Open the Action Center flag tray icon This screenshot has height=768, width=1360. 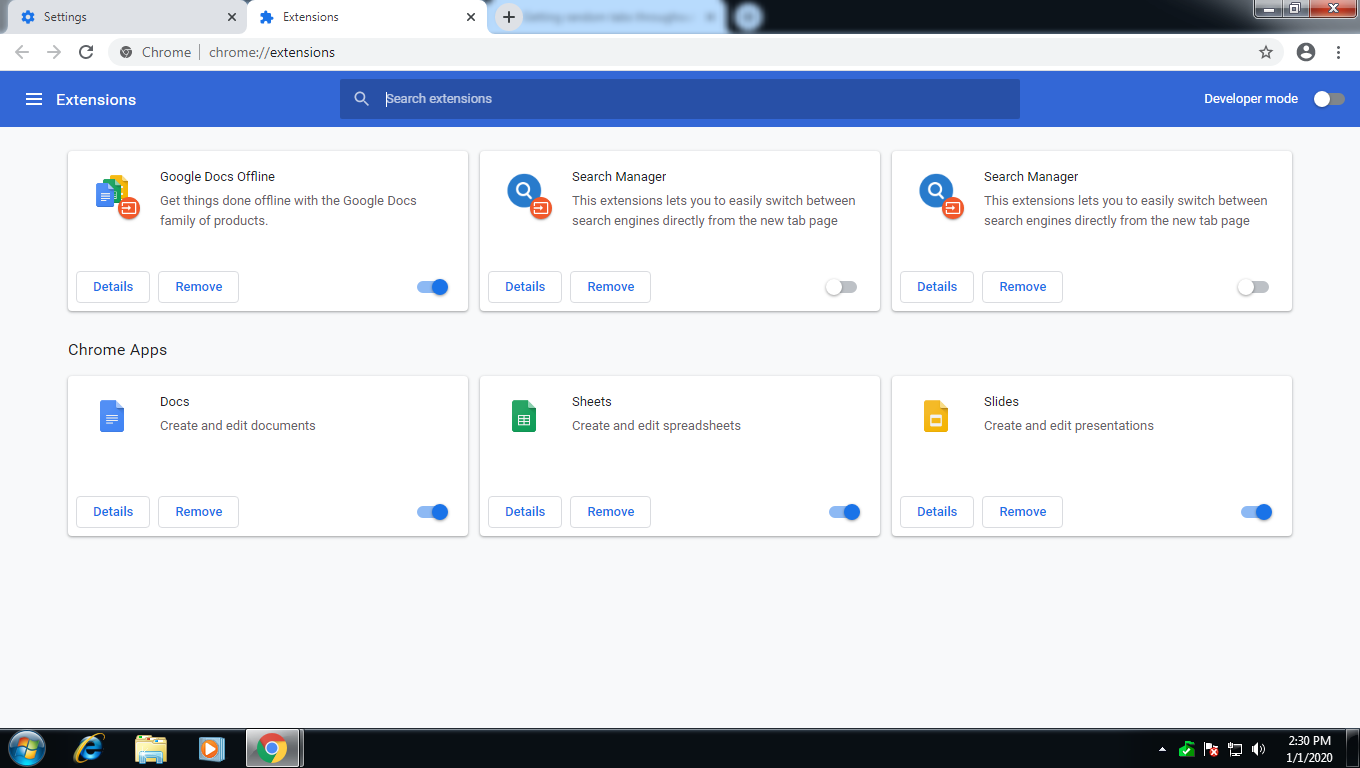(x=1211, y=748)
